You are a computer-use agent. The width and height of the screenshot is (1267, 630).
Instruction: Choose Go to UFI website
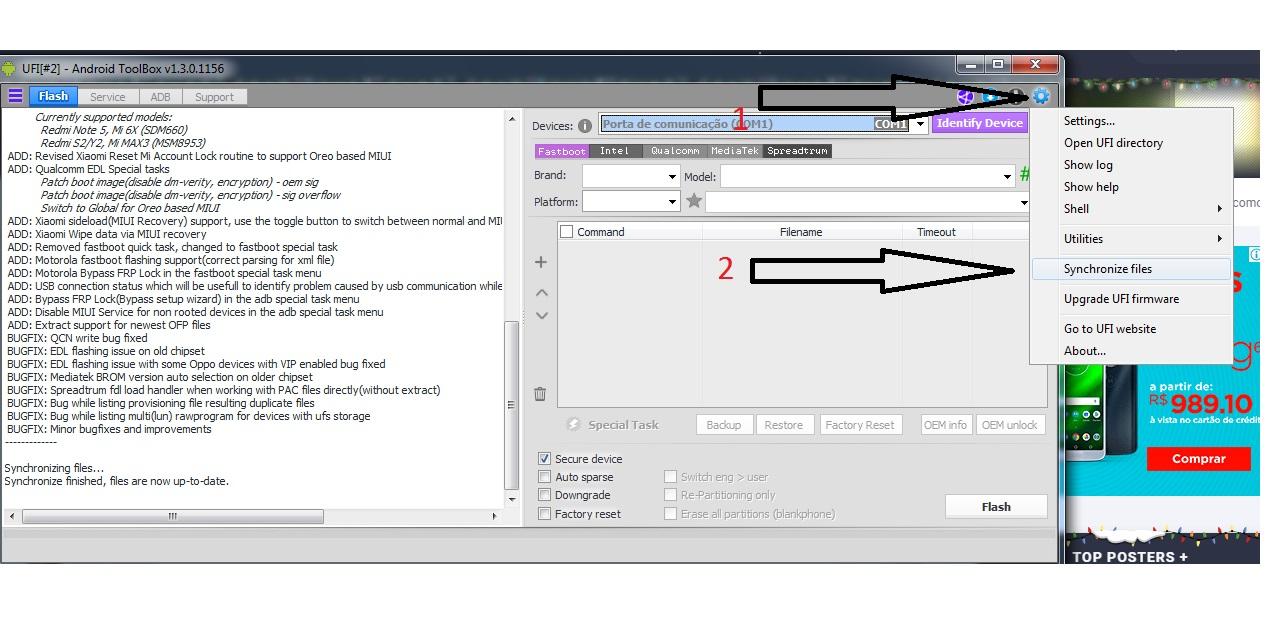(1131, 329)
